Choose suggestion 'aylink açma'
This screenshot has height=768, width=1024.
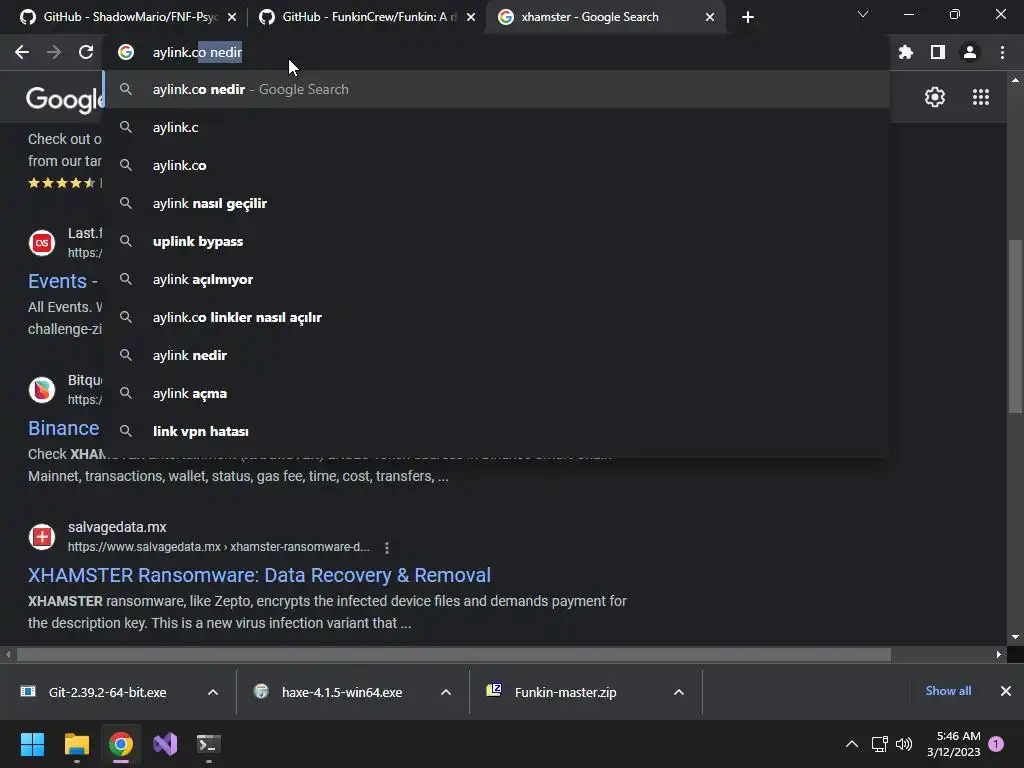[498, 393]
